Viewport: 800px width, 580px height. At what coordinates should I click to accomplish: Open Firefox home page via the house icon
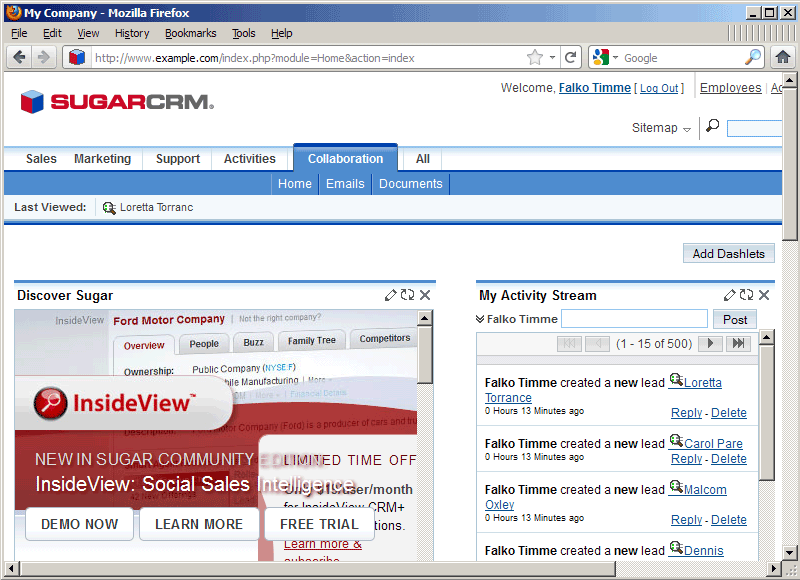(x=783, y=57)
